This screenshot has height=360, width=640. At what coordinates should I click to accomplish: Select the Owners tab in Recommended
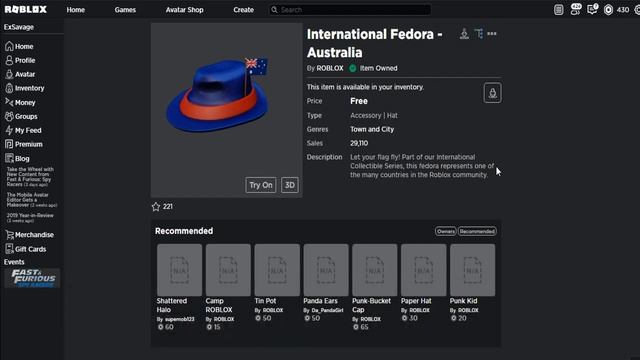click(445, 231)
